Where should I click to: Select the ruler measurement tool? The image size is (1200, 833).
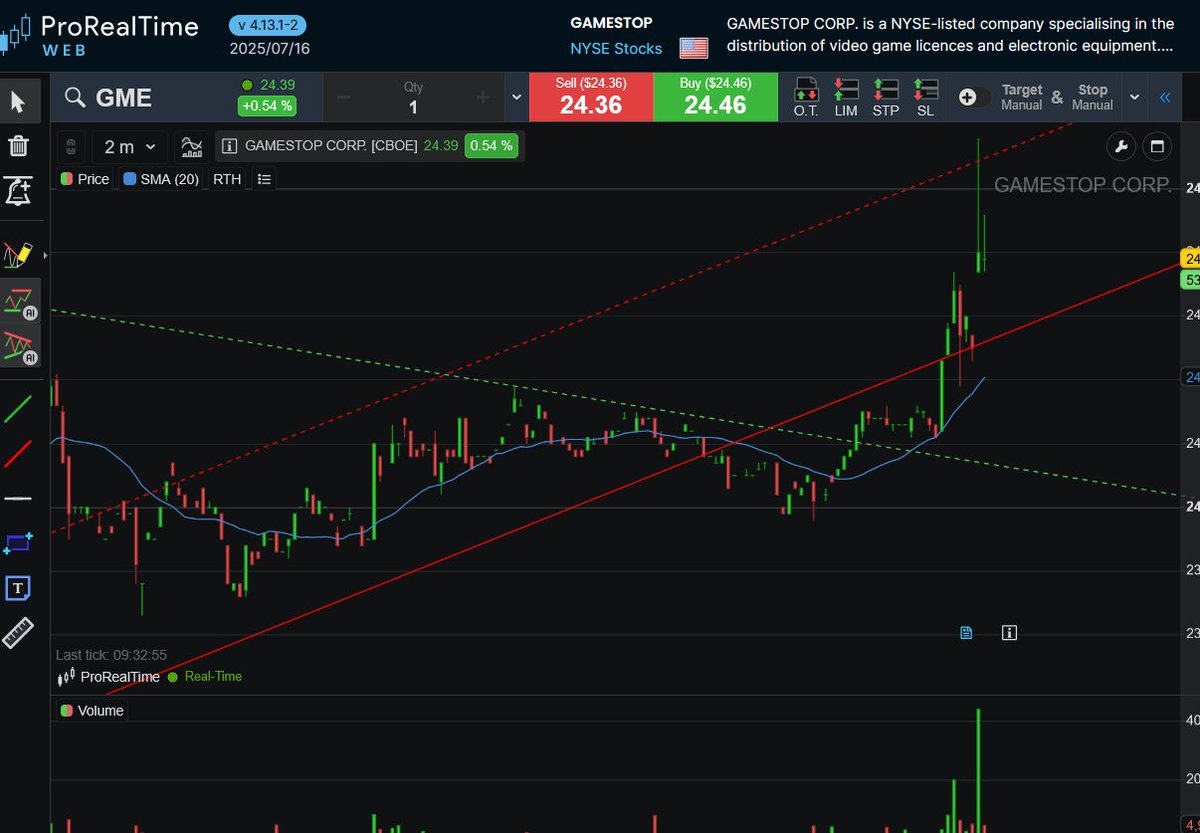coord(18,633)
